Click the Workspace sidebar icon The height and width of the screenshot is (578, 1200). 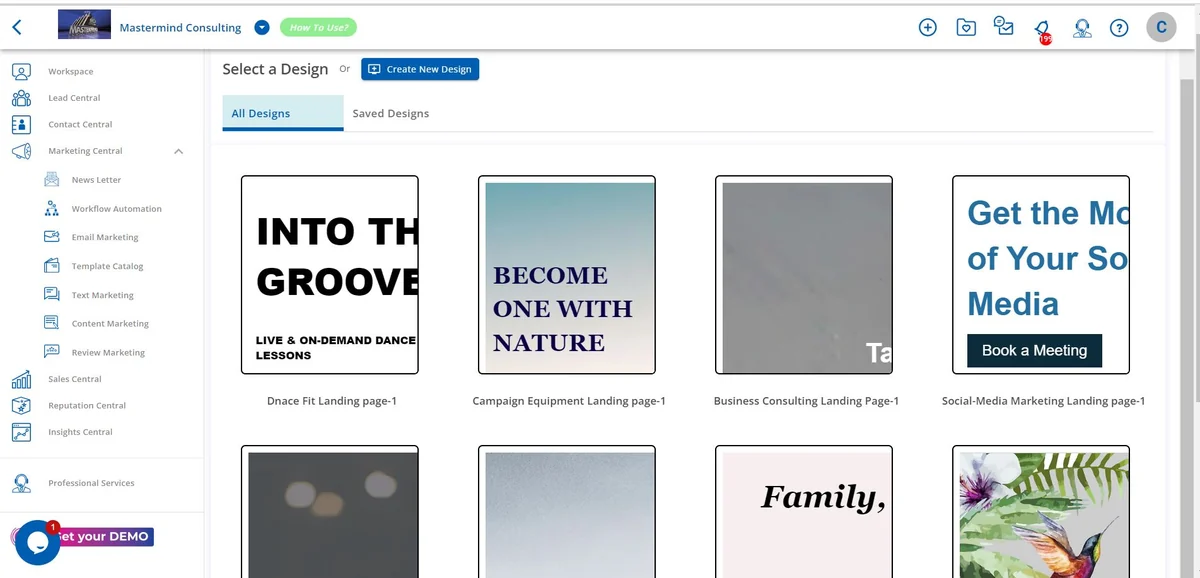point(21,71)
